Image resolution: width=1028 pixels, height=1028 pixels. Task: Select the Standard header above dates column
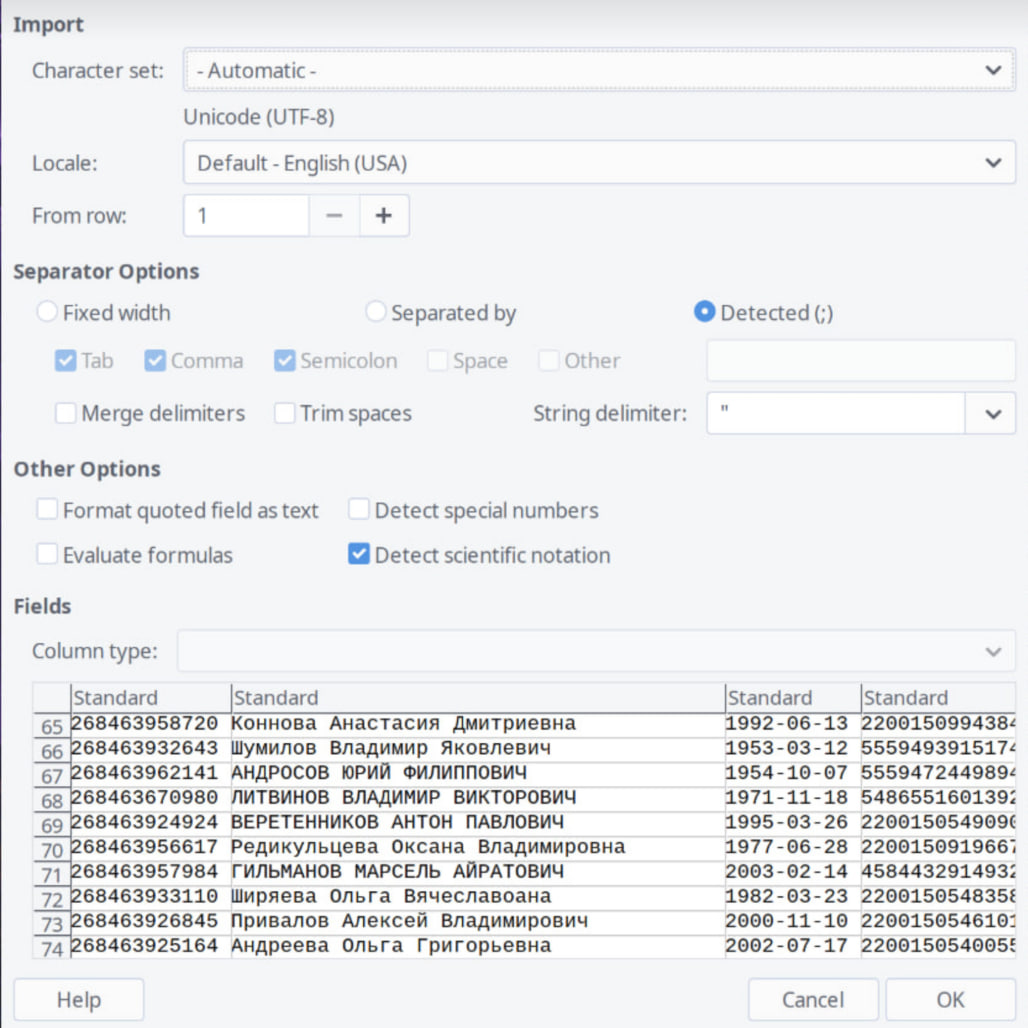pyautogui.click(x=793, y=698)
